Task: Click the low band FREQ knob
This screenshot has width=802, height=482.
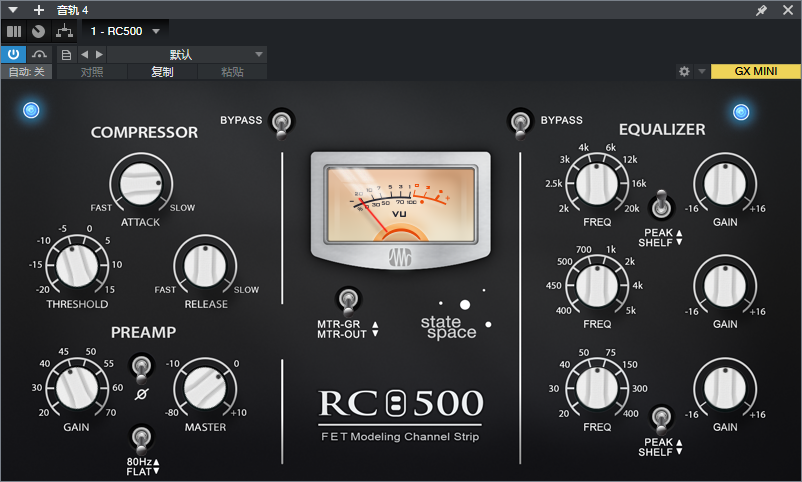Action: [597, 388]
